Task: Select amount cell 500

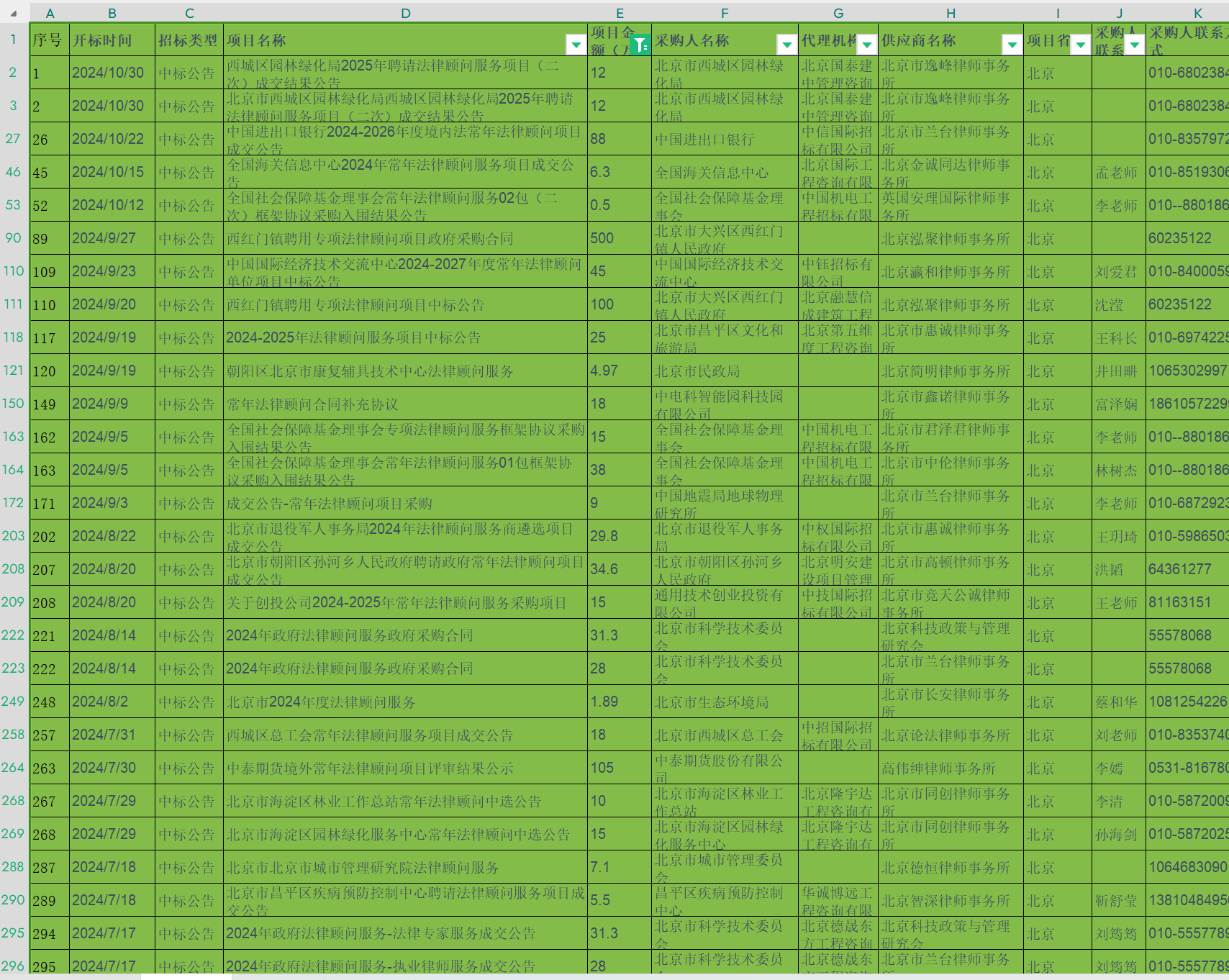Action: 620,238
